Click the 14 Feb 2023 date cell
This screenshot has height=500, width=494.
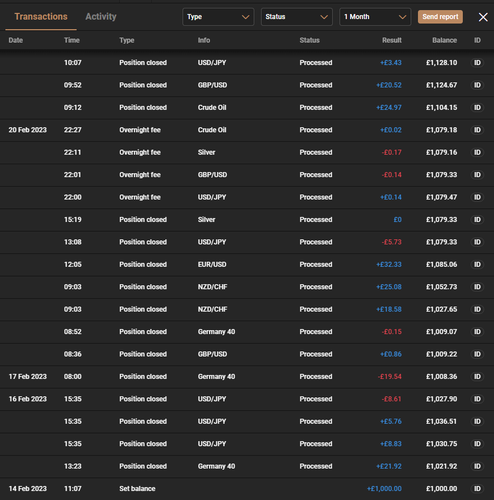(28, 488)
